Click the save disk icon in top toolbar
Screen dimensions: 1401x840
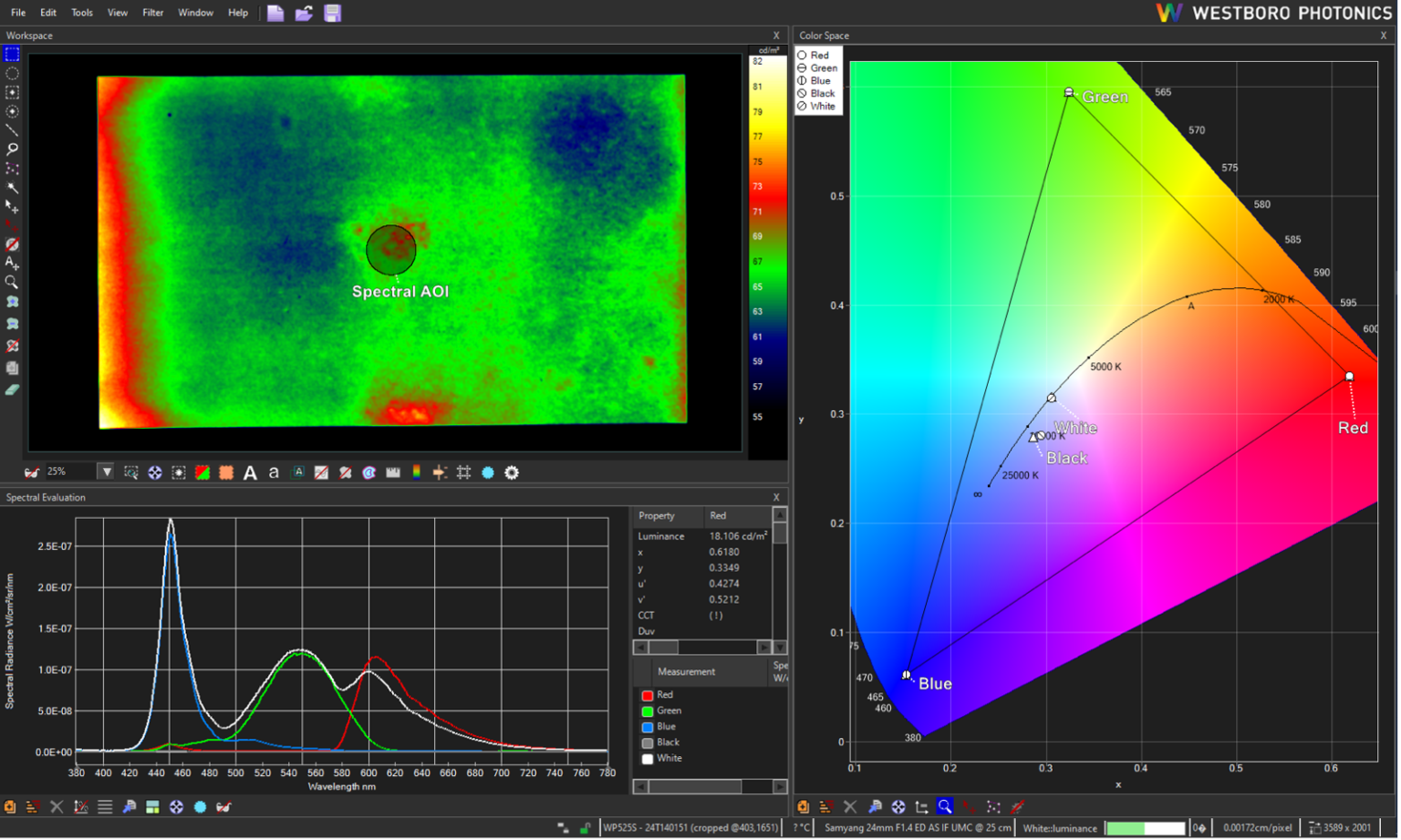pyautogui.click(x=333, y=13)
